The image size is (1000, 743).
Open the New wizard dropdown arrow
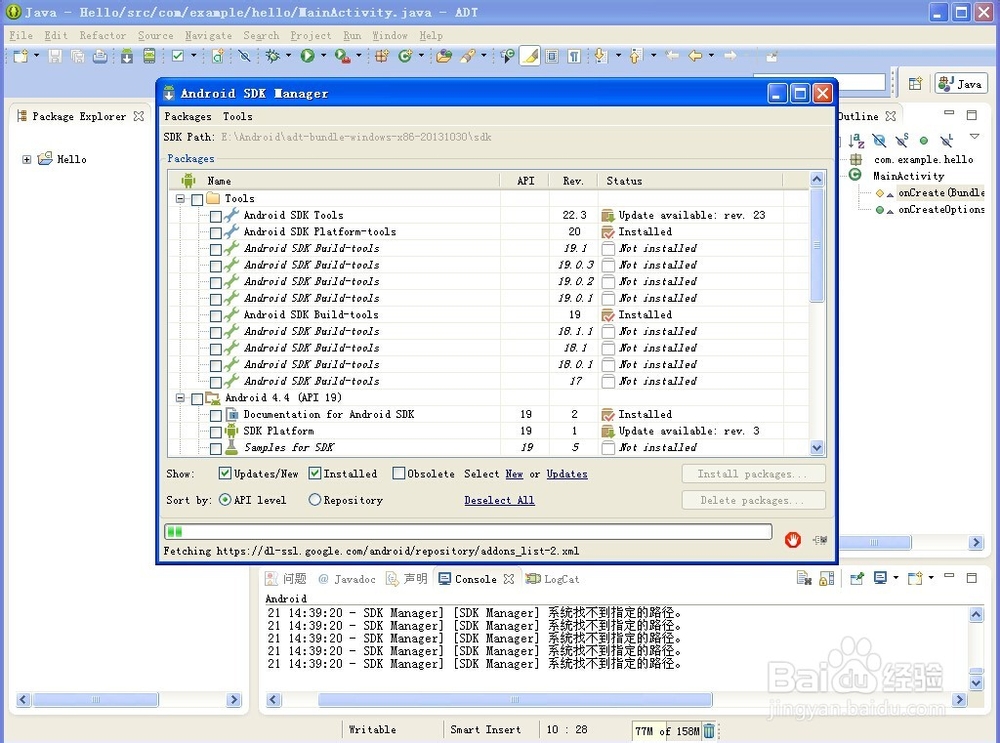click(36, 56)
